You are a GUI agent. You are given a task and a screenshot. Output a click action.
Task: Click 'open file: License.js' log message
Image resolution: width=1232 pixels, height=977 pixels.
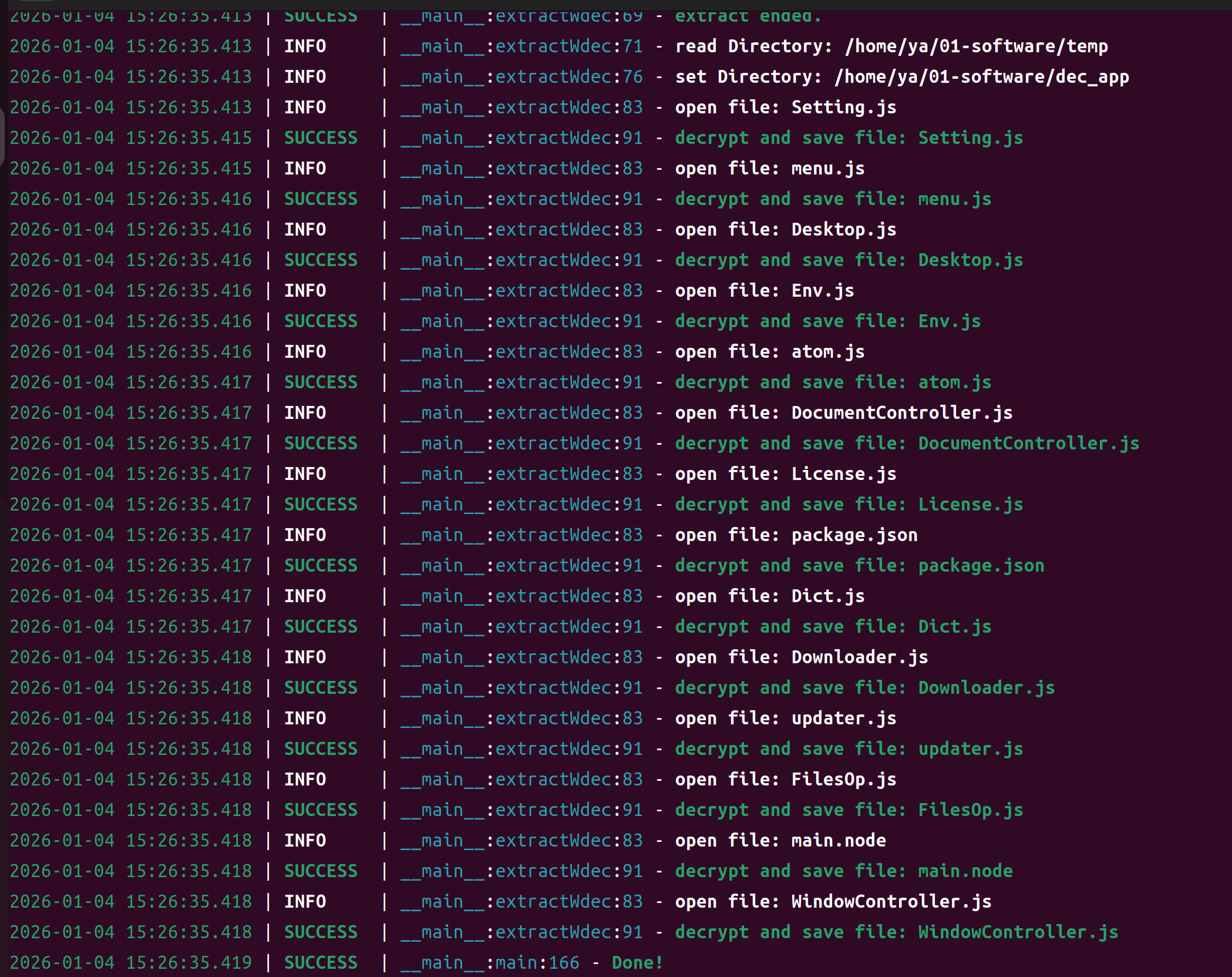click(x=785, y=474)
